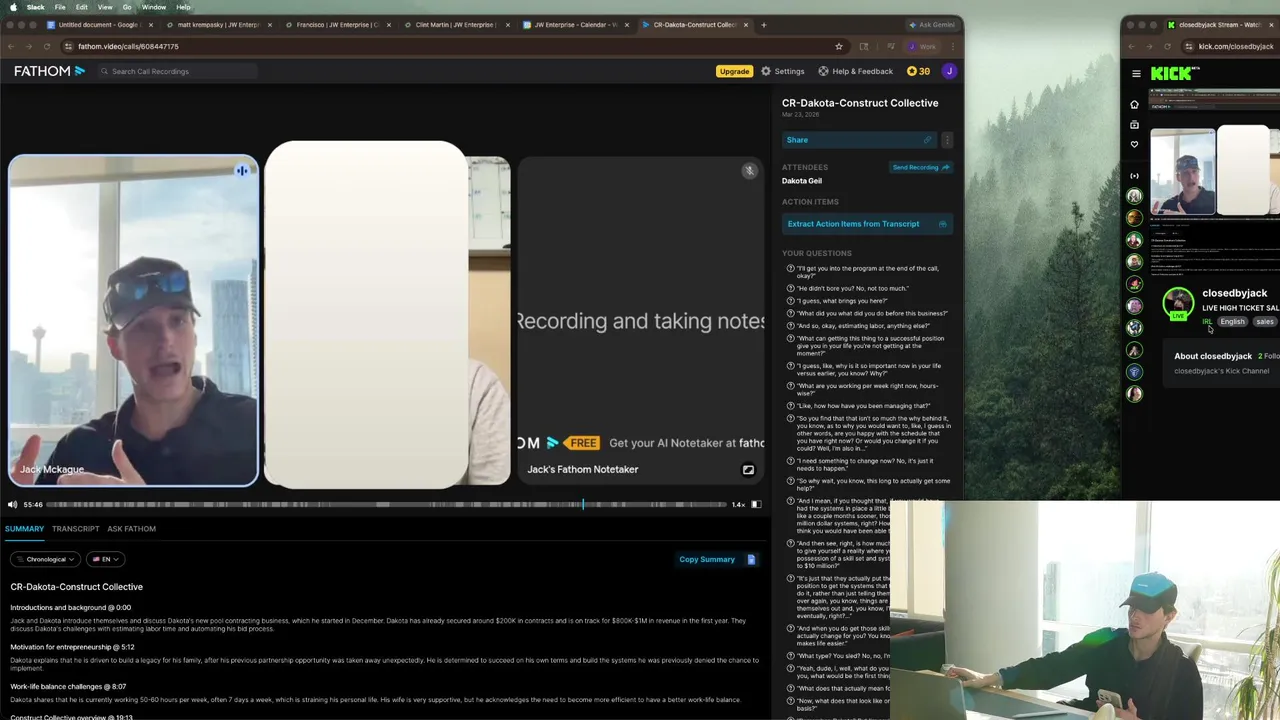Viewport: 1280px width, 720px height.
Task: Toggle fullscreen on the video player
Action: click(x=756, y=504)
